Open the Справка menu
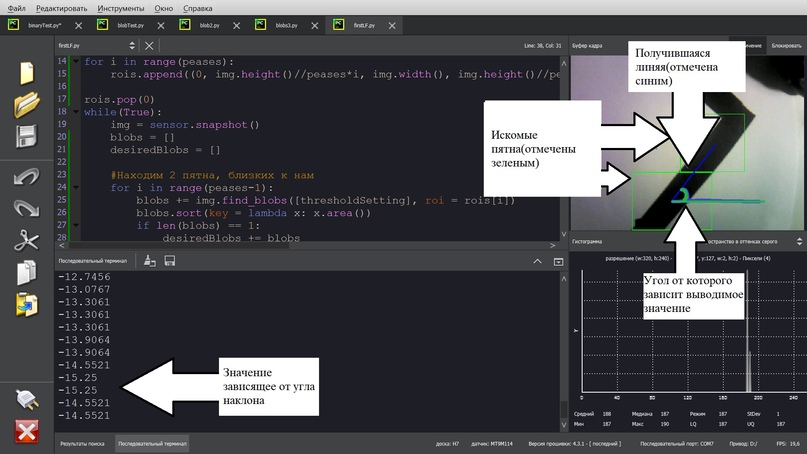This screenshot has width=807, height=454. point(198,8)
